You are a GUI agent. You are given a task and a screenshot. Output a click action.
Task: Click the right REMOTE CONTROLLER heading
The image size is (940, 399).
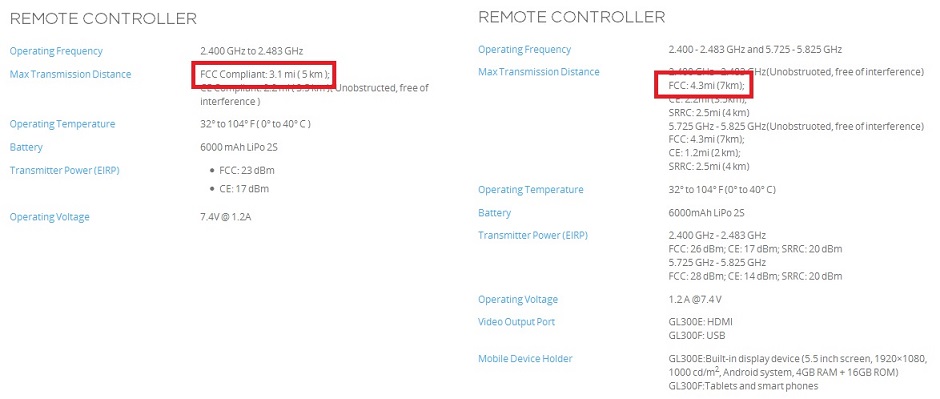571,17
